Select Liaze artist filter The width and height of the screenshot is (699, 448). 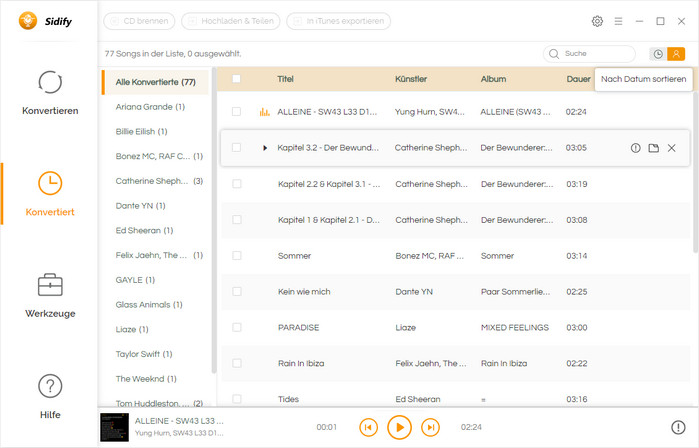(132, 329)
